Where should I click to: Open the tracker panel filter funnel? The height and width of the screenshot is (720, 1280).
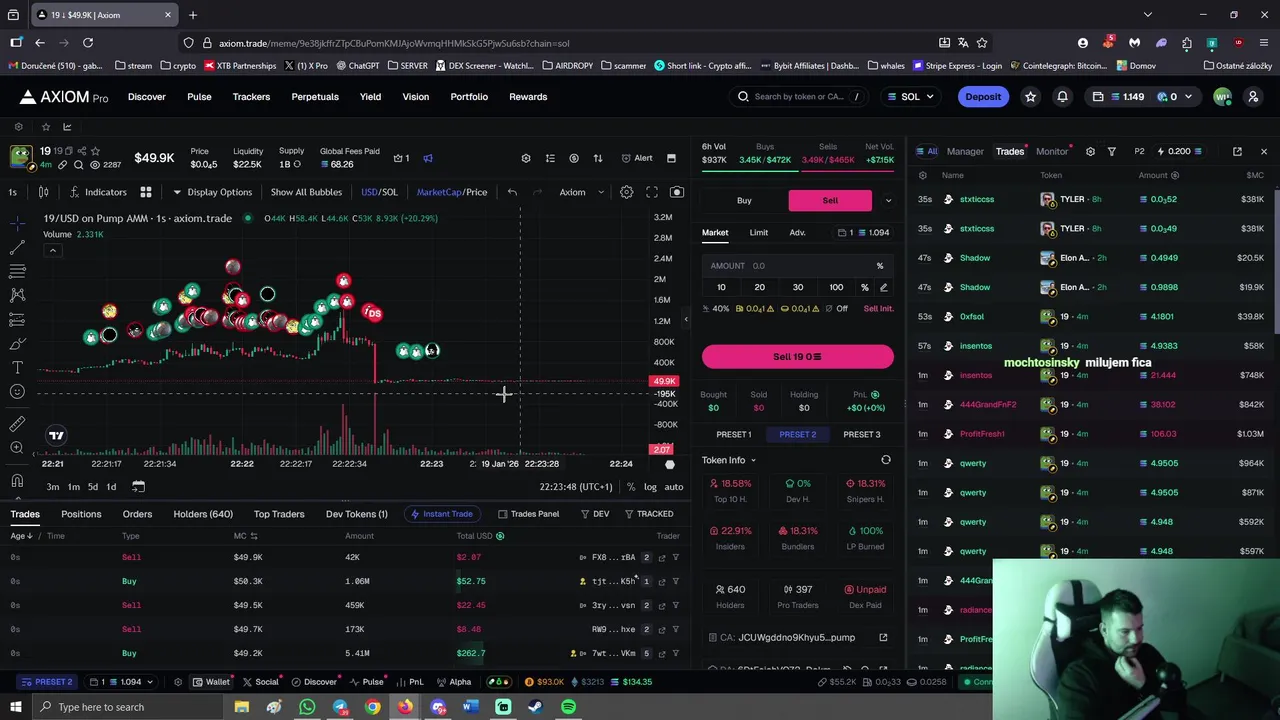click(1111, 151)
